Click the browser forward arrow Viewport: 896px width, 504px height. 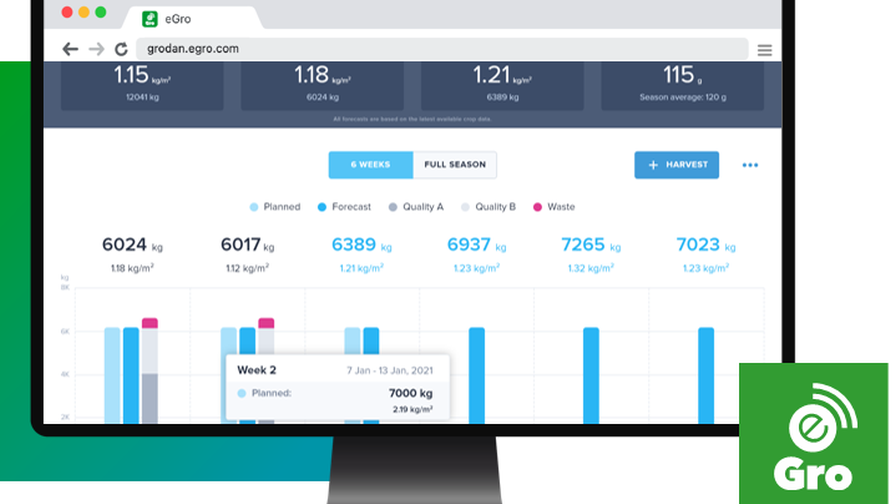[x=96, y=49]
